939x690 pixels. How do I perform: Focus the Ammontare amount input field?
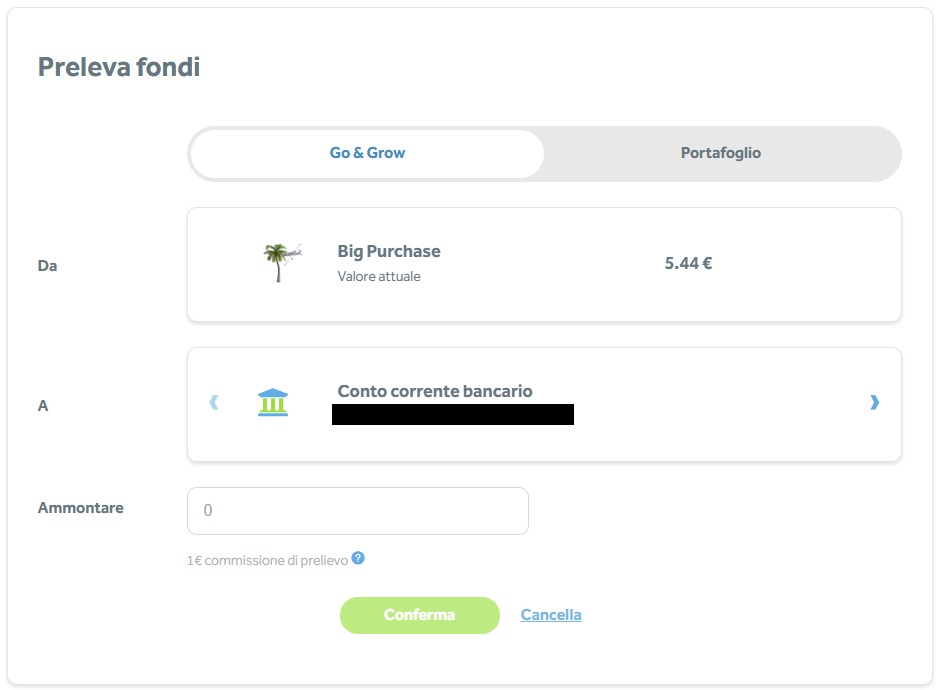pos(357,511)
